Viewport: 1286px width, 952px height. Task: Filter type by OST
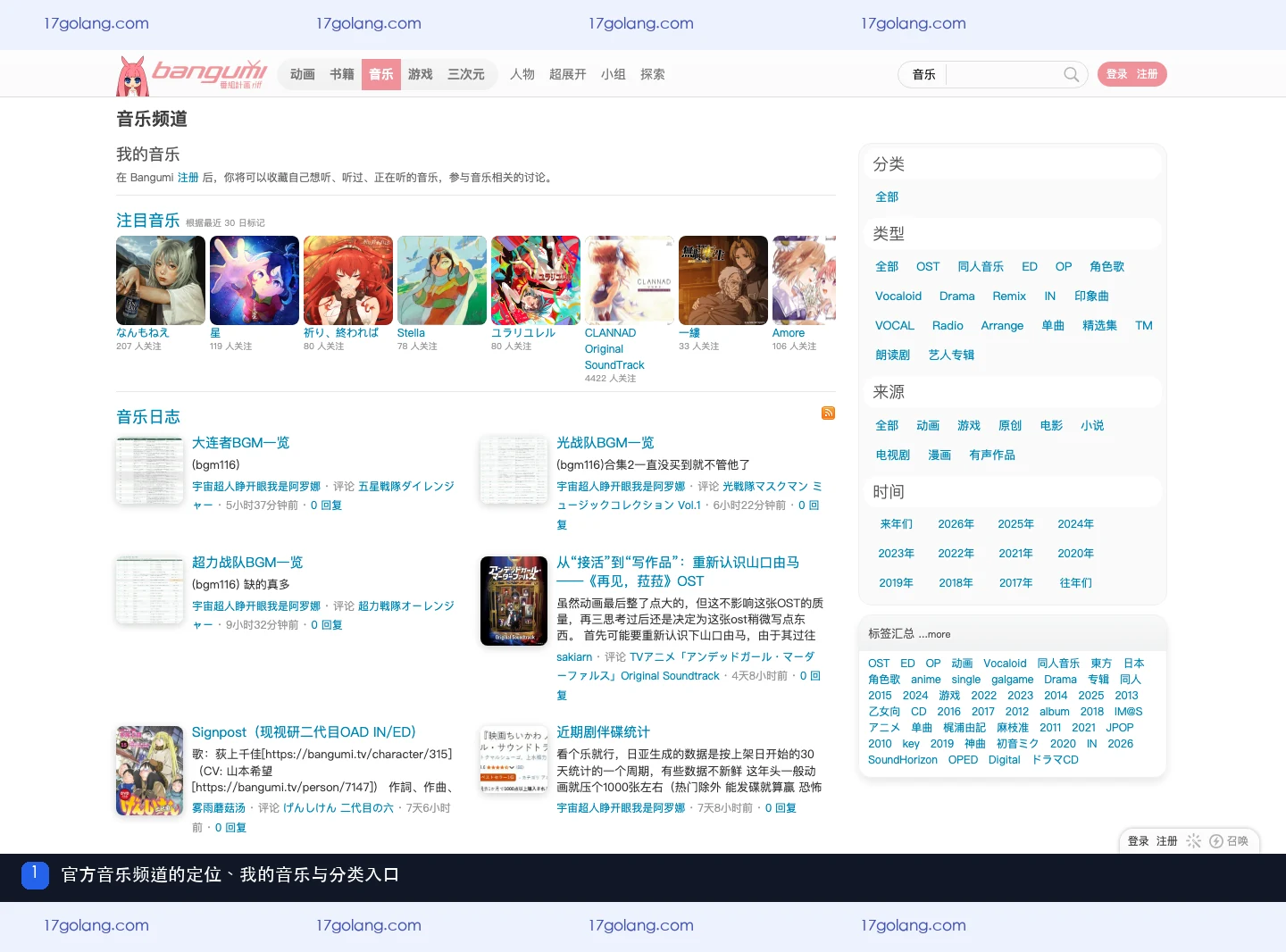928,266
